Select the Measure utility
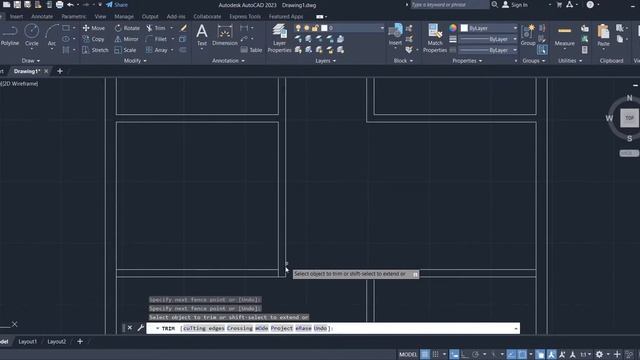Viewport: 640px width, 360px height. (x=564, y=36)
